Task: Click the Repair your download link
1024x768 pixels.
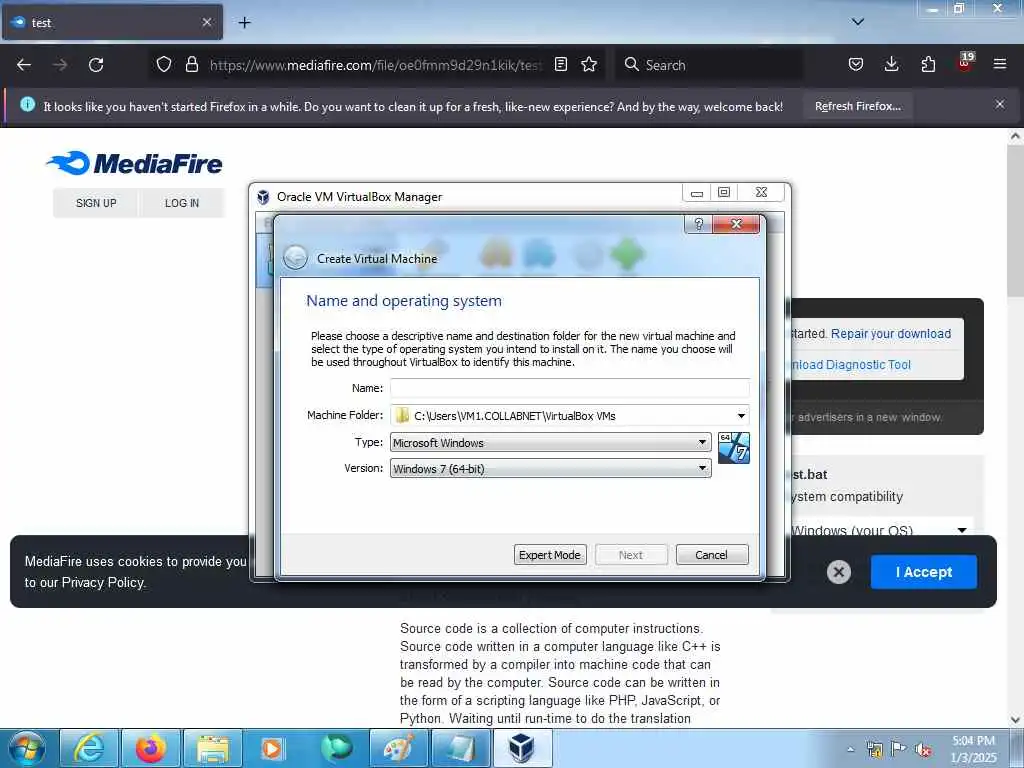Action: (891, 334)
